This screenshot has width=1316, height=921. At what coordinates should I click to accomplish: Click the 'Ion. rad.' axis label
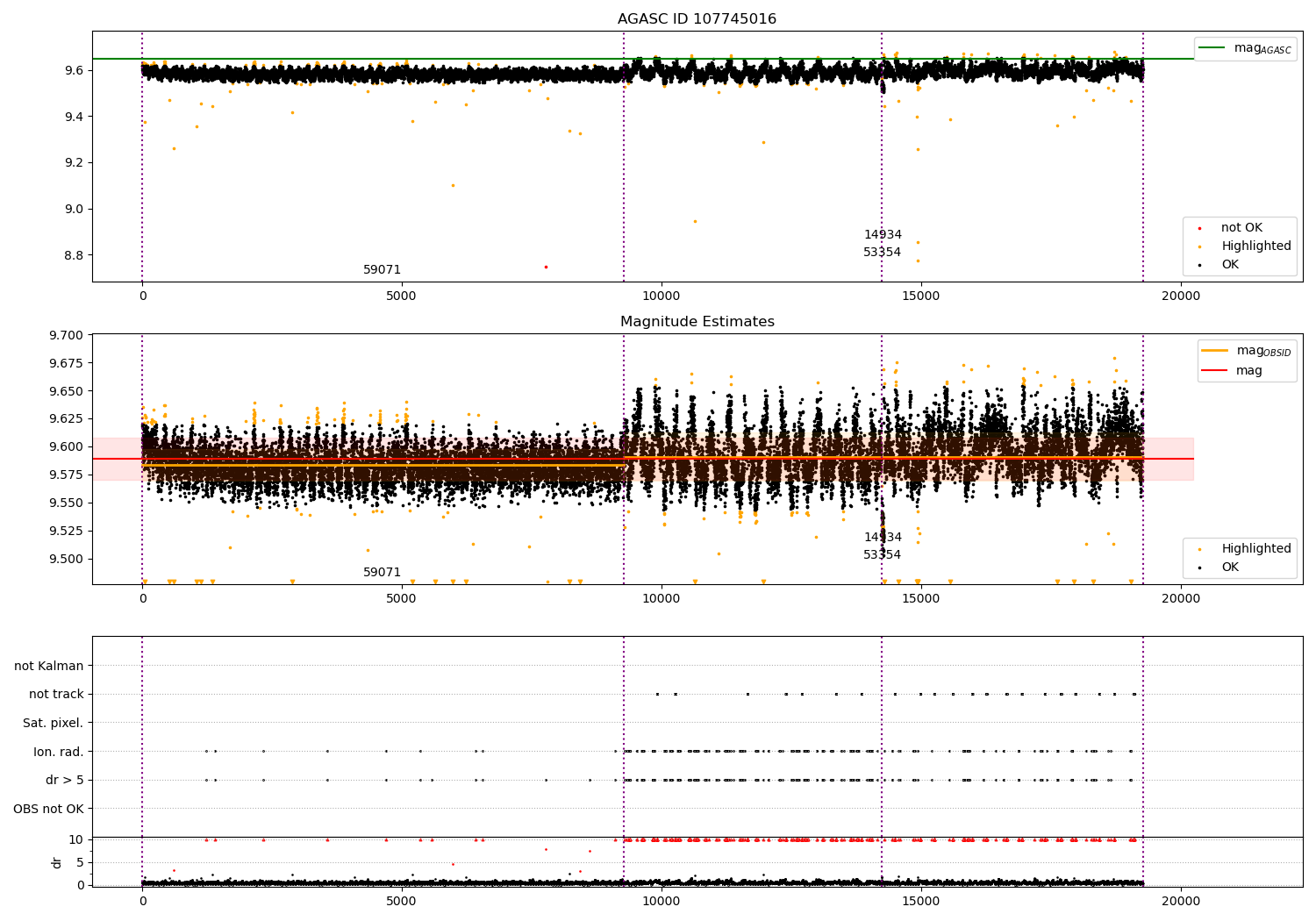59,752
